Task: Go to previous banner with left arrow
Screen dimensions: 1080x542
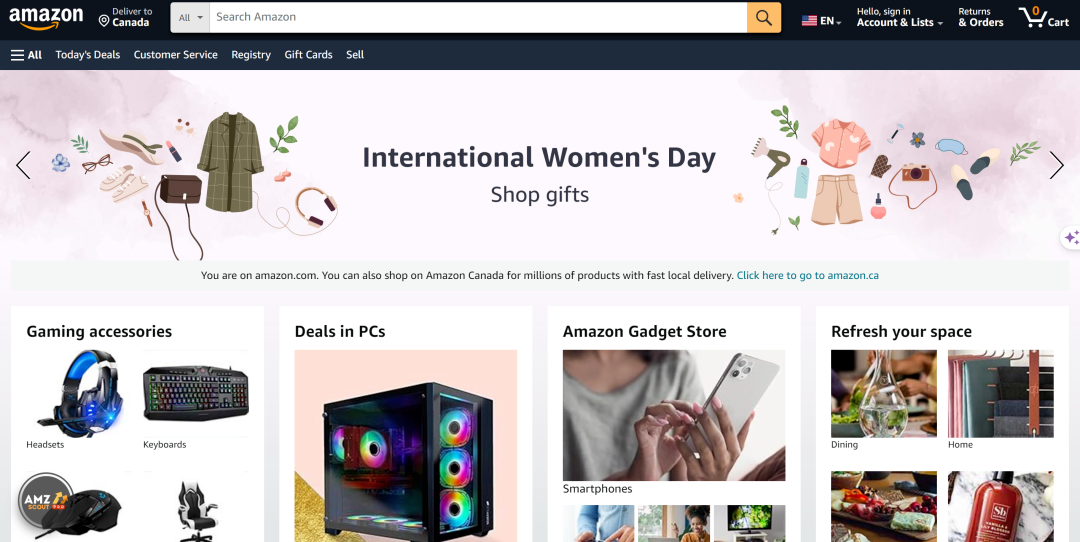Action: 23,165
